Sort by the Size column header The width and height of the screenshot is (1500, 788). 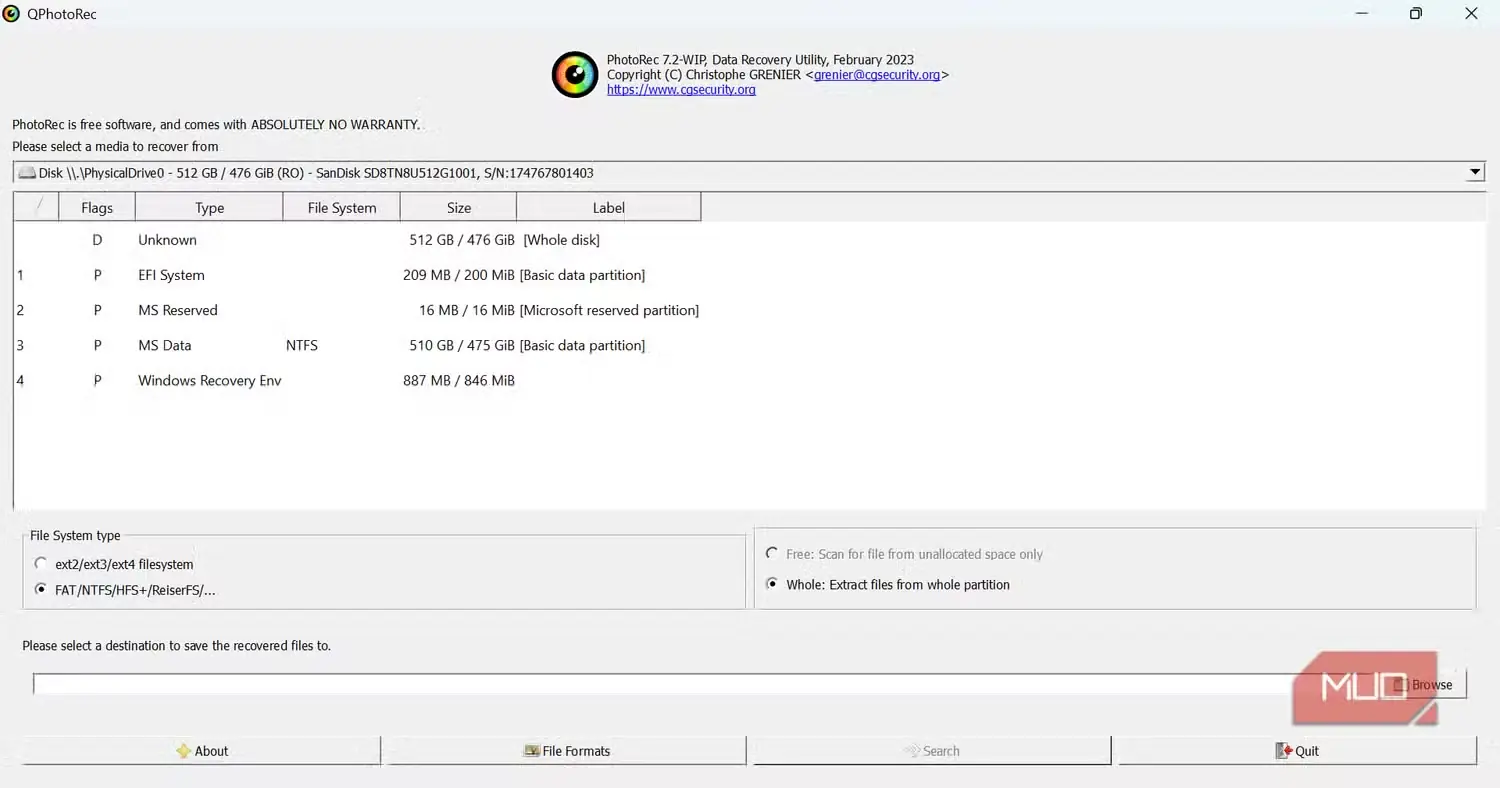pyautogui.click(x=459, y=208)
